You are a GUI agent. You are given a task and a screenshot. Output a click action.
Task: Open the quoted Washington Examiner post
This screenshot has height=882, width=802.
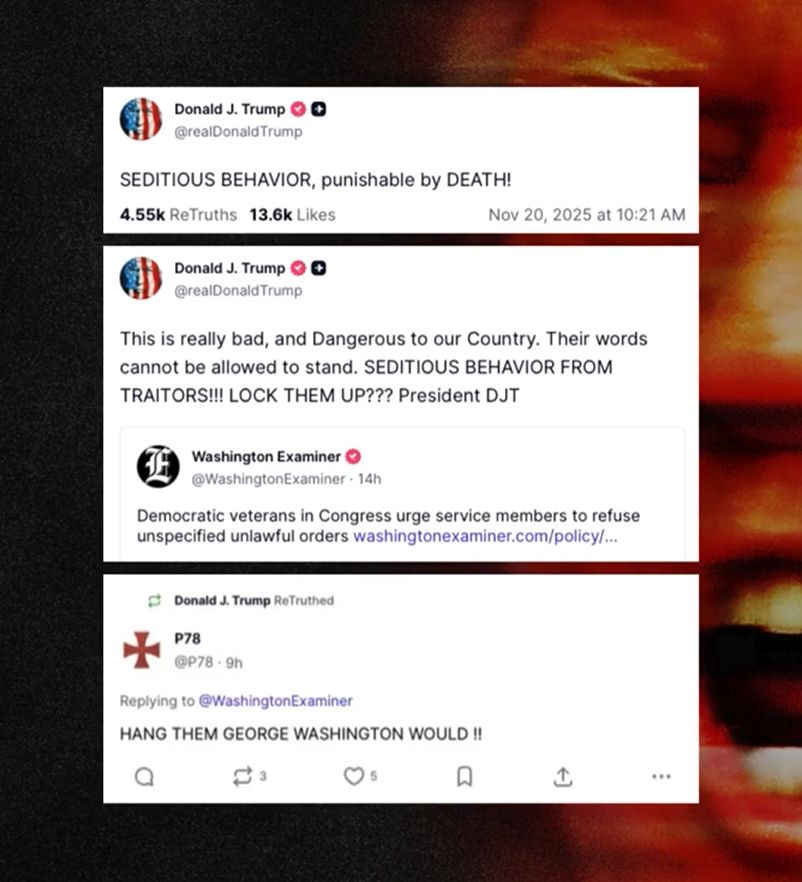pyautogui.click(x=402, y=494)
